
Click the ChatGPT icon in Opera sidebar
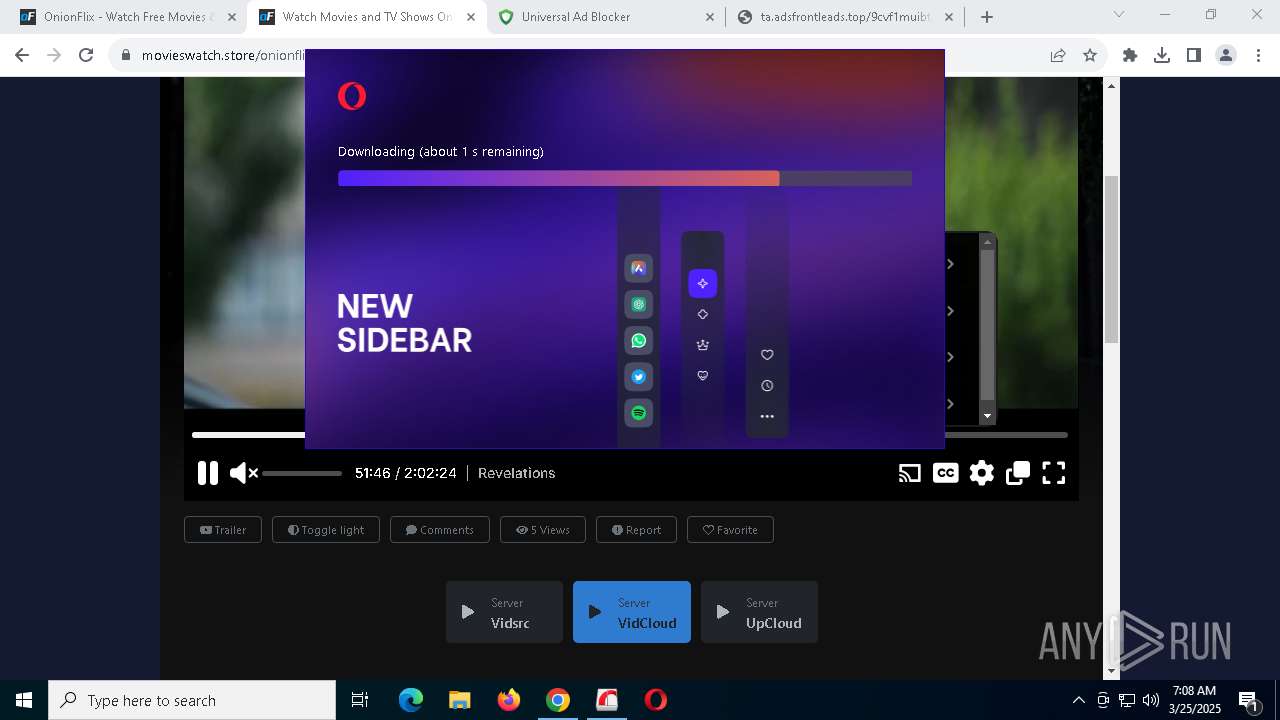click(x=639, y=304)
